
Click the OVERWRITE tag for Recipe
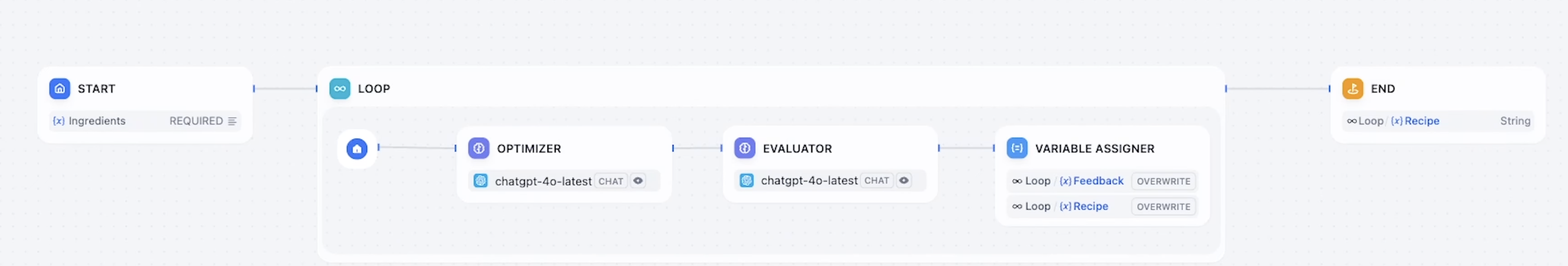pyautogui.click(x=1163, y=207)
